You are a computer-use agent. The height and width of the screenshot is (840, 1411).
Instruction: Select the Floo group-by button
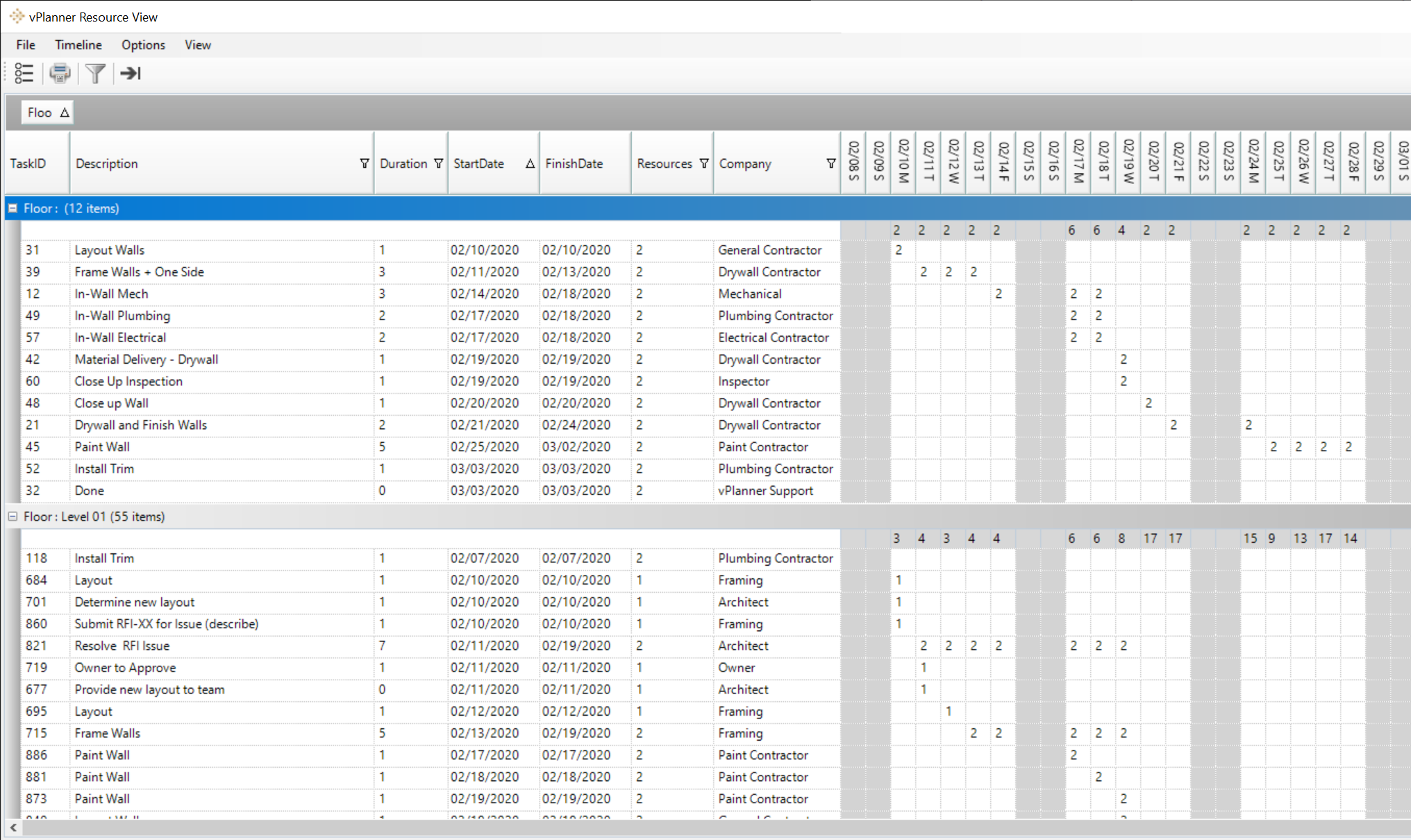point(42,112)
